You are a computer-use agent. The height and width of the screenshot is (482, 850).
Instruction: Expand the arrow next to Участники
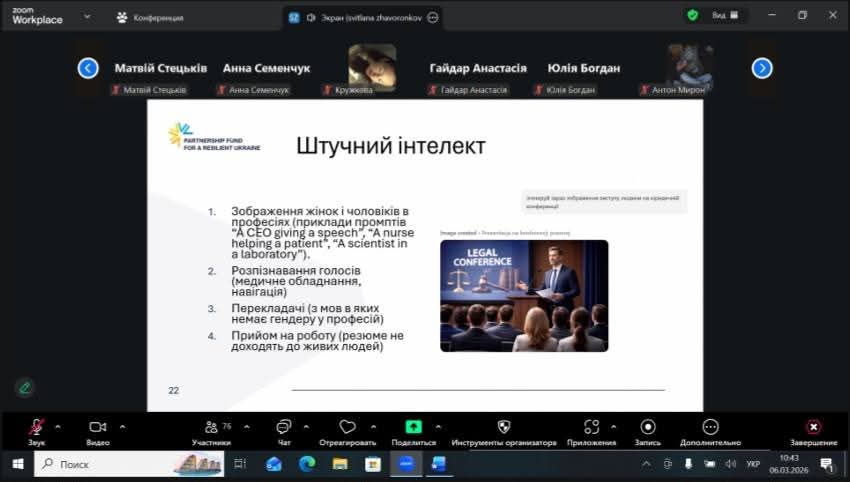point(243,426)
